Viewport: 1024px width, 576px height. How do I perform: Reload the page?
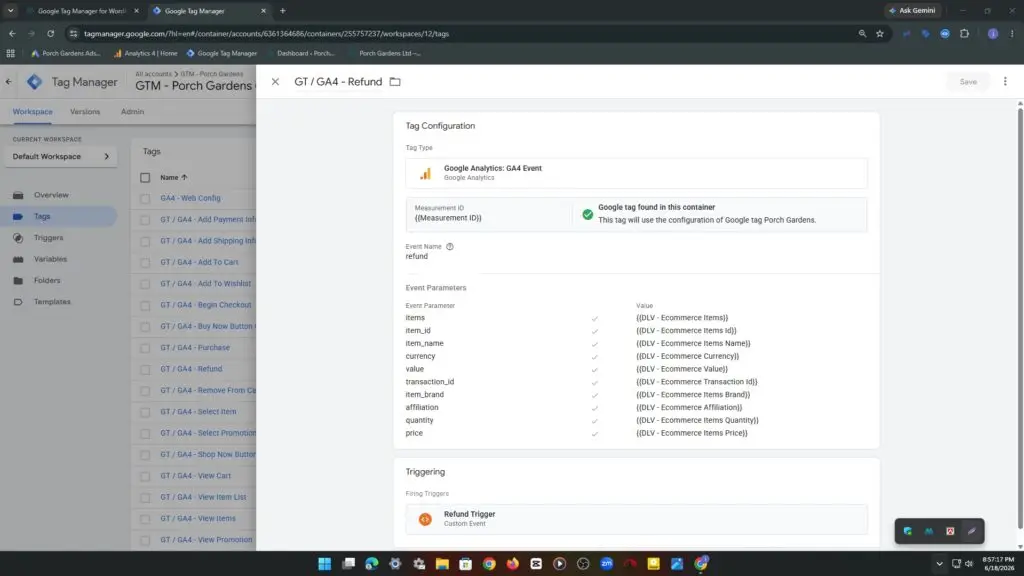tap(50, 33)
